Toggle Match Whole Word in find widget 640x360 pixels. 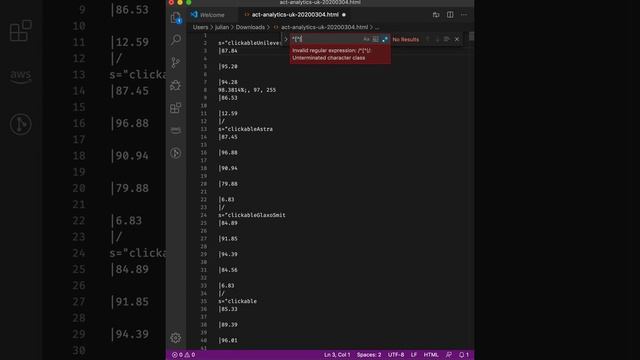pyautogui.click(x=376, y=39)
